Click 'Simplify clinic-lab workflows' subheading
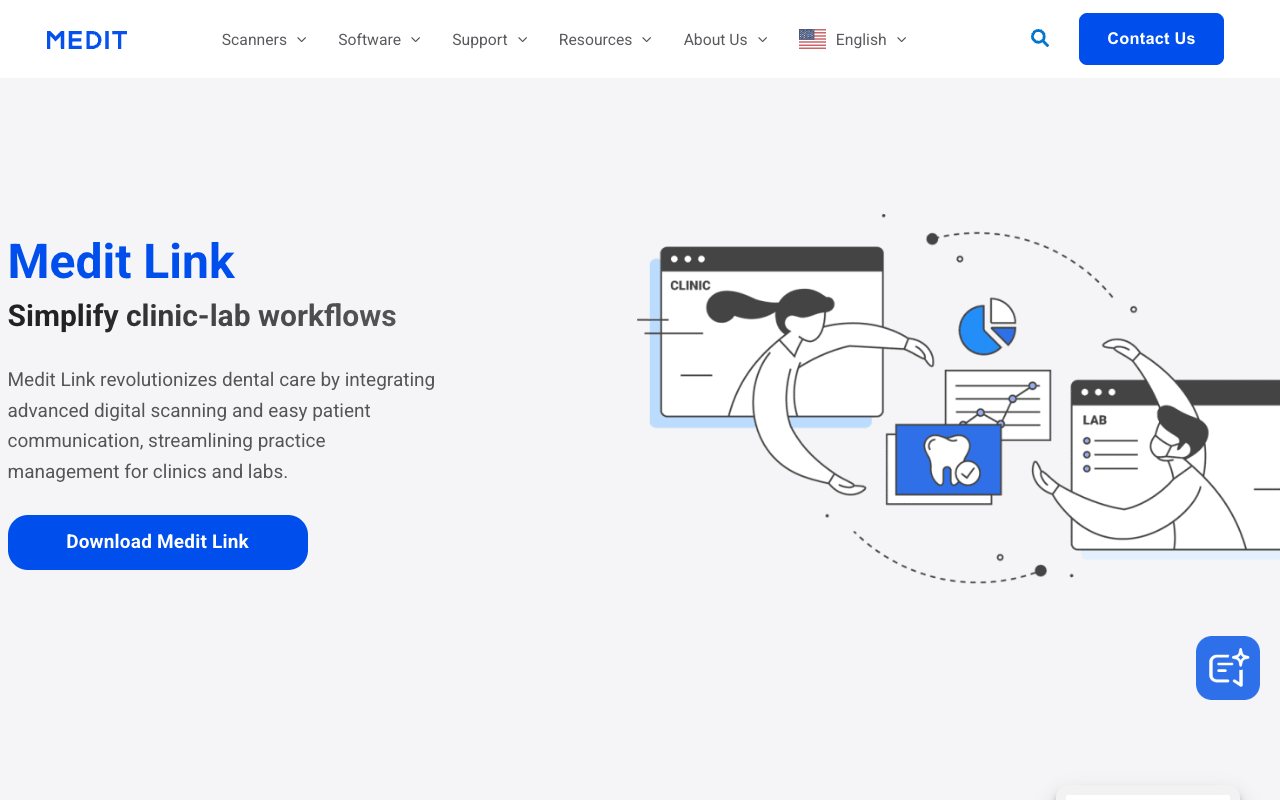Screen dimensions: 1280x800 pyautogui.click(x=202, y=316)
